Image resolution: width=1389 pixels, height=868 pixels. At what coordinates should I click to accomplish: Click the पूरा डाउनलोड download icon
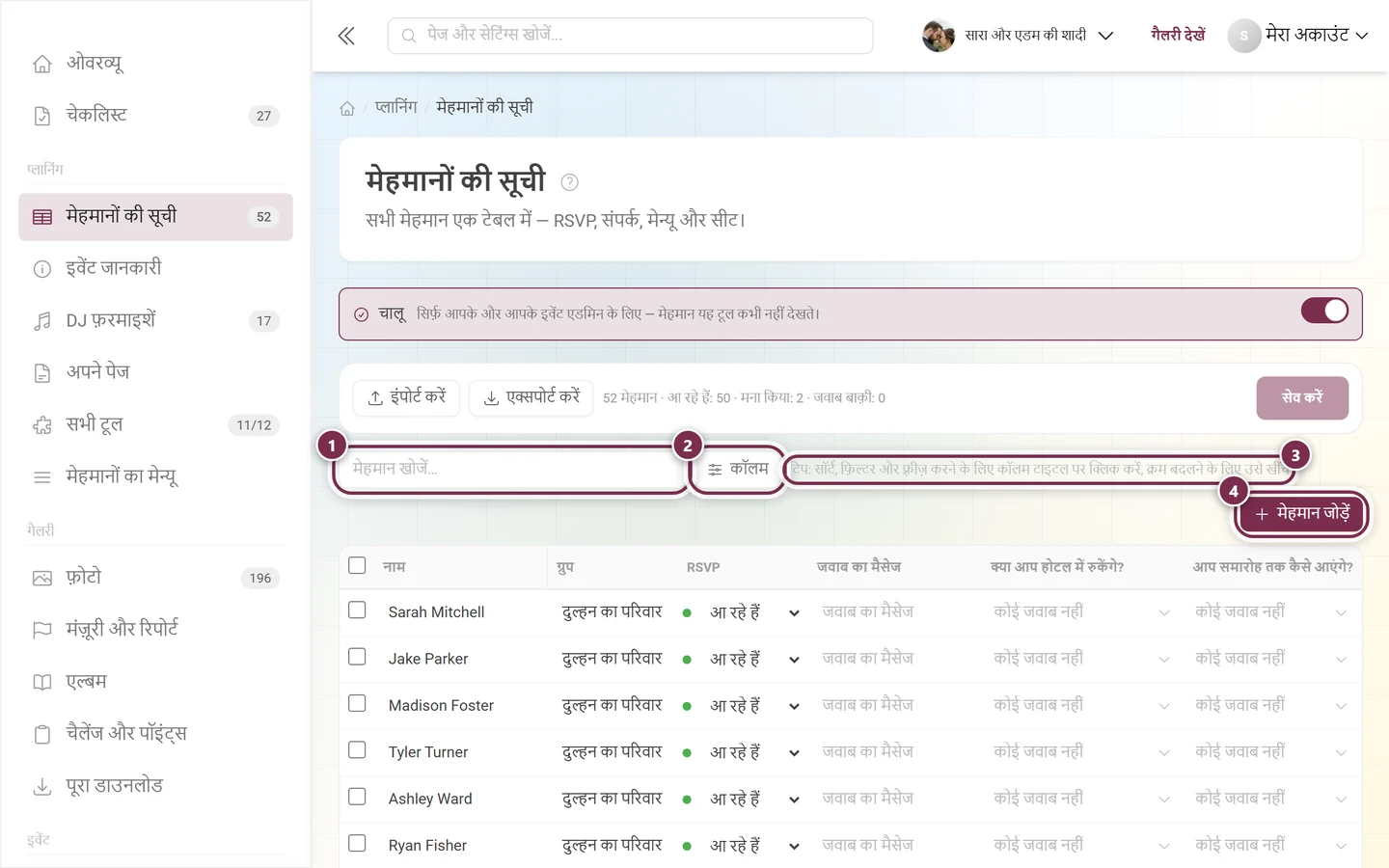pos(42,787)
